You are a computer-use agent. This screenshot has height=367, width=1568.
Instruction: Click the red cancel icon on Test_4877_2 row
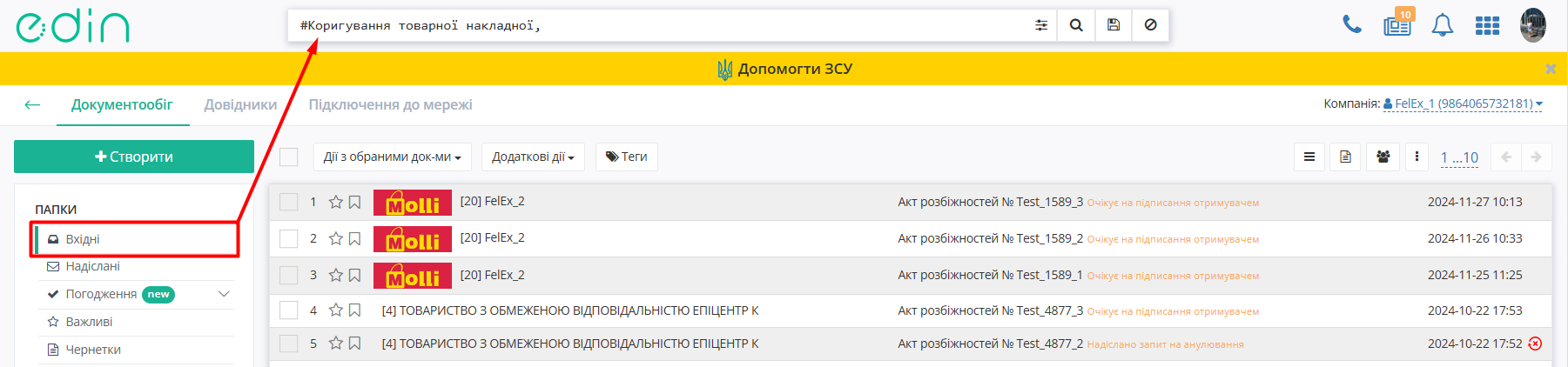point(1535,344)
